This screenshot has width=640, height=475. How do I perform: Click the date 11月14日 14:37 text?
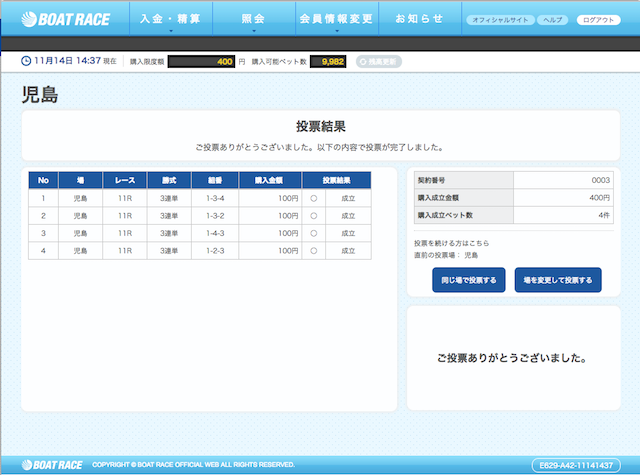click(67, 61)
